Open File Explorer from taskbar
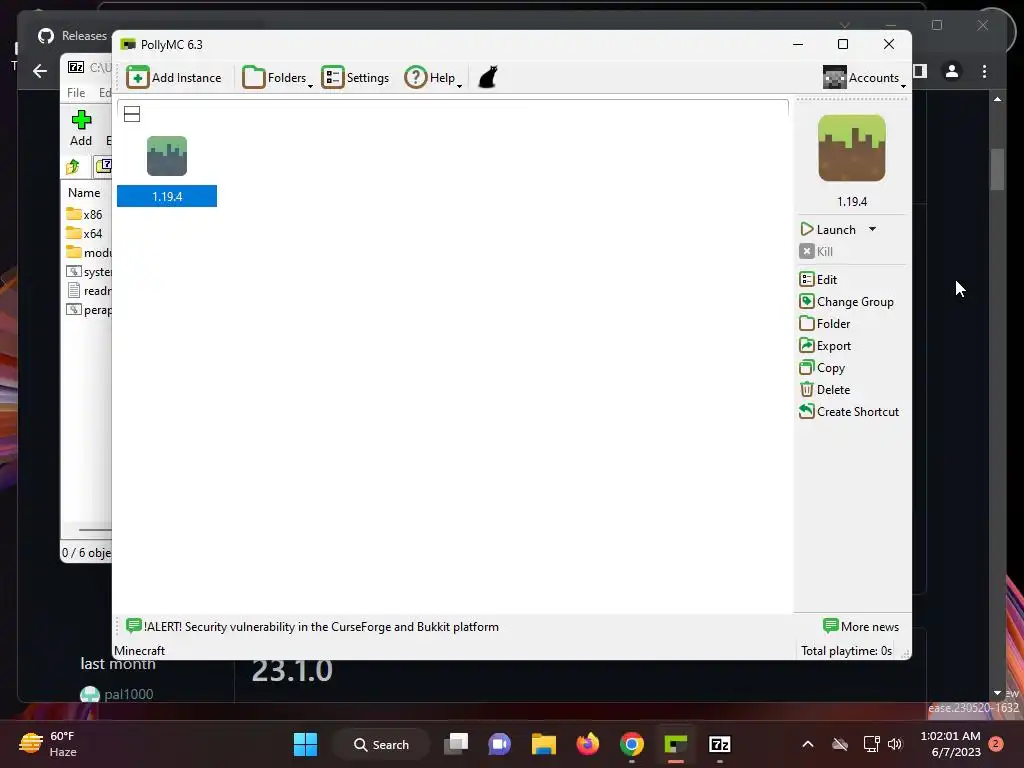This screenshot has width=1024, height=768. 543,744
